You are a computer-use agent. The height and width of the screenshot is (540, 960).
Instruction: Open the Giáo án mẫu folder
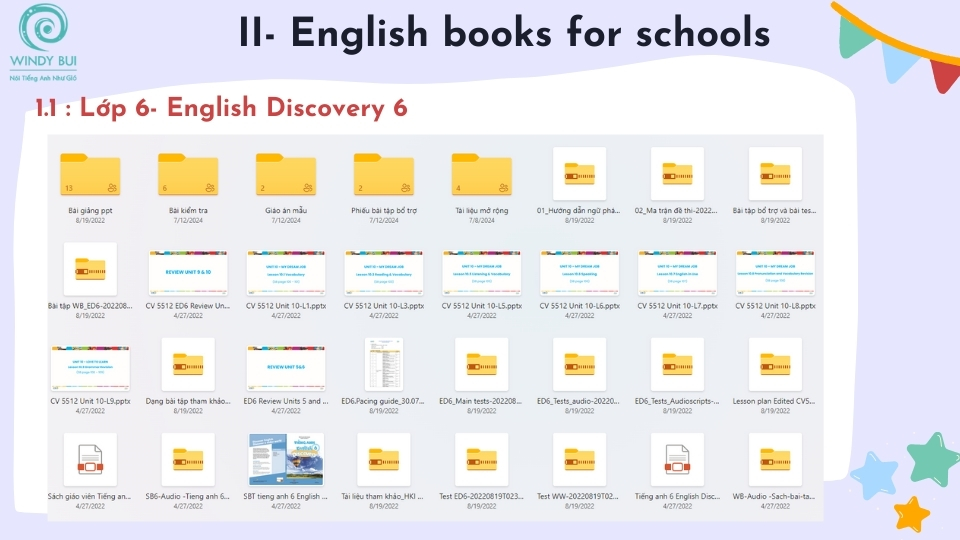pos(286,175)
